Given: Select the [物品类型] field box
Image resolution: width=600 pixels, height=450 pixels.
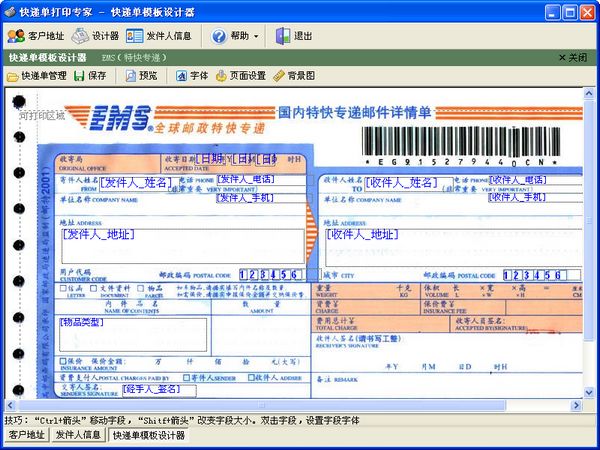Looking at the screenshot, I should [x=133, y=334].
